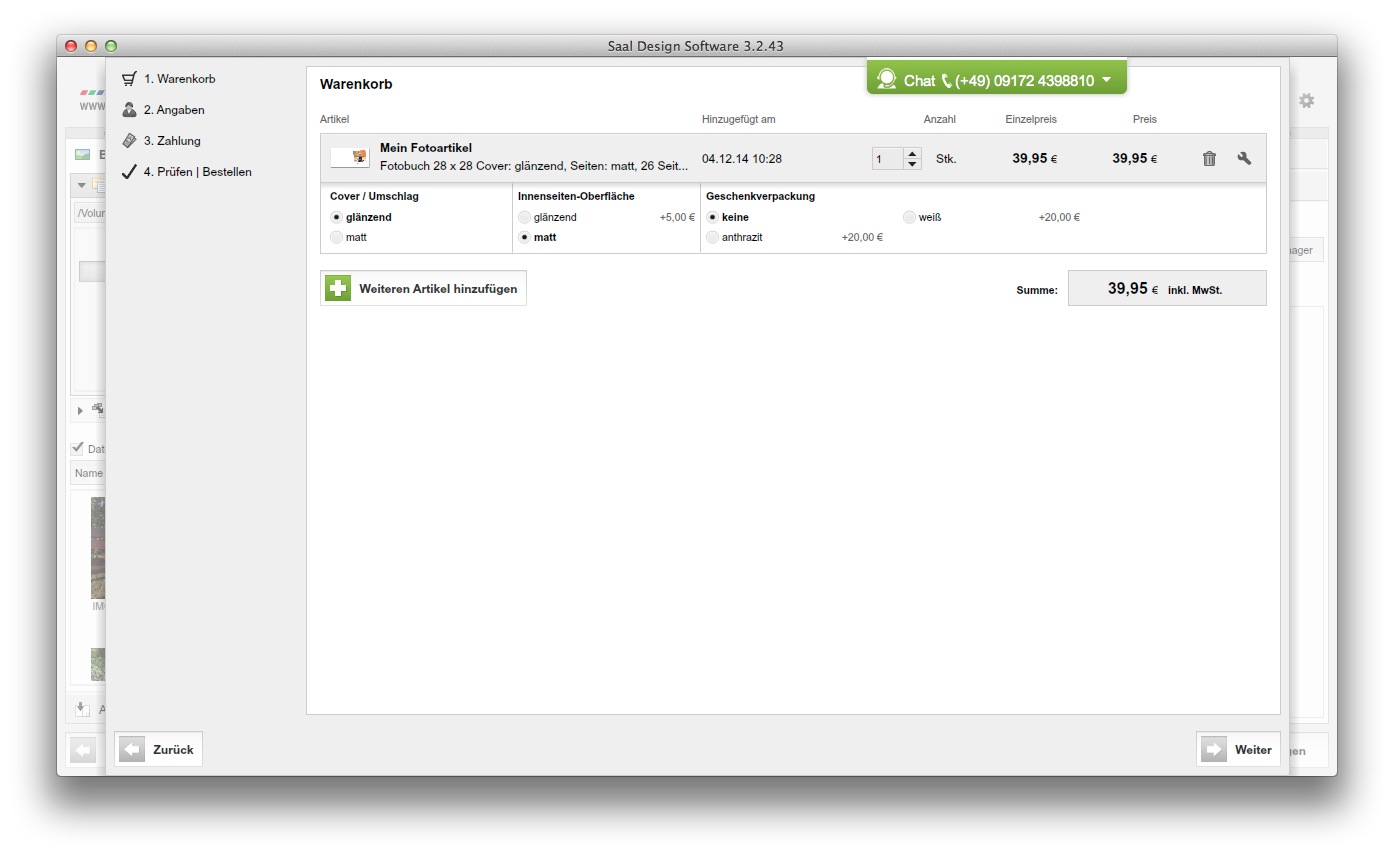Select keine Geschenkverpackung
The image size is (1394, 855).
tap(712, 217)
